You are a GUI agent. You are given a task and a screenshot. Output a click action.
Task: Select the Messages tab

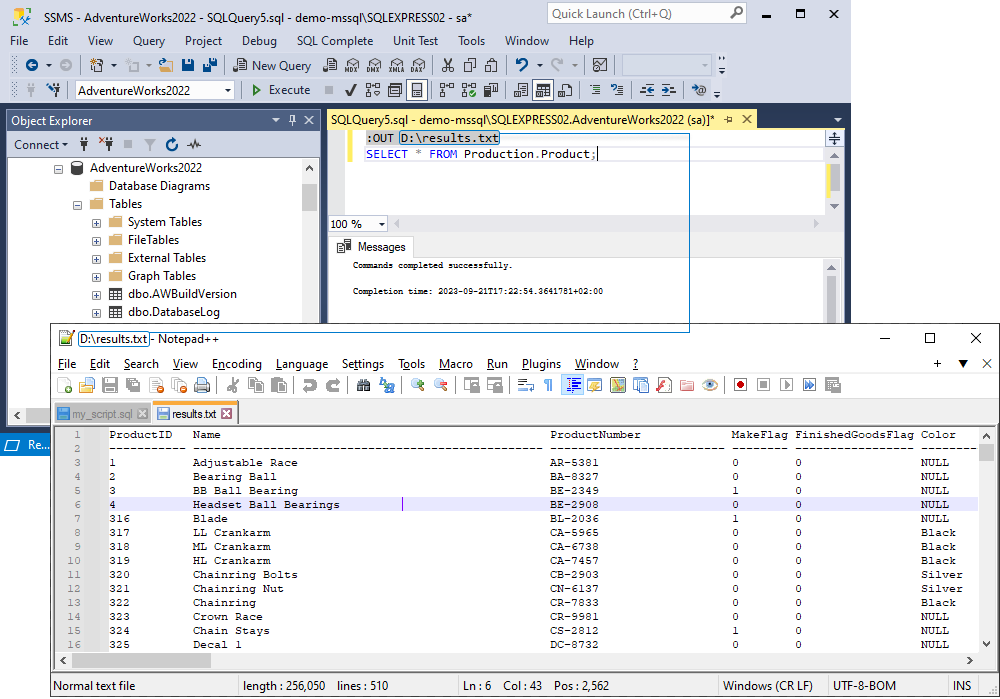coord(372,247)
